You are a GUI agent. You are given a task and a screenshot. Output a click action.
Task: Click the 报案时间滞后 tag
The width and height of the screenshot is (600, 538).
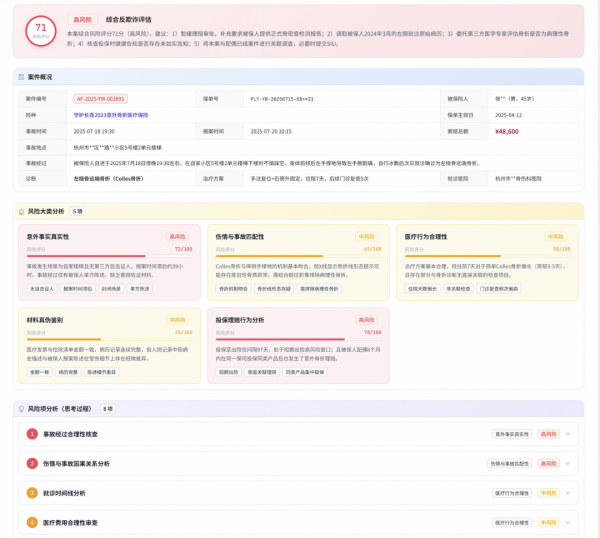(78, 289)
